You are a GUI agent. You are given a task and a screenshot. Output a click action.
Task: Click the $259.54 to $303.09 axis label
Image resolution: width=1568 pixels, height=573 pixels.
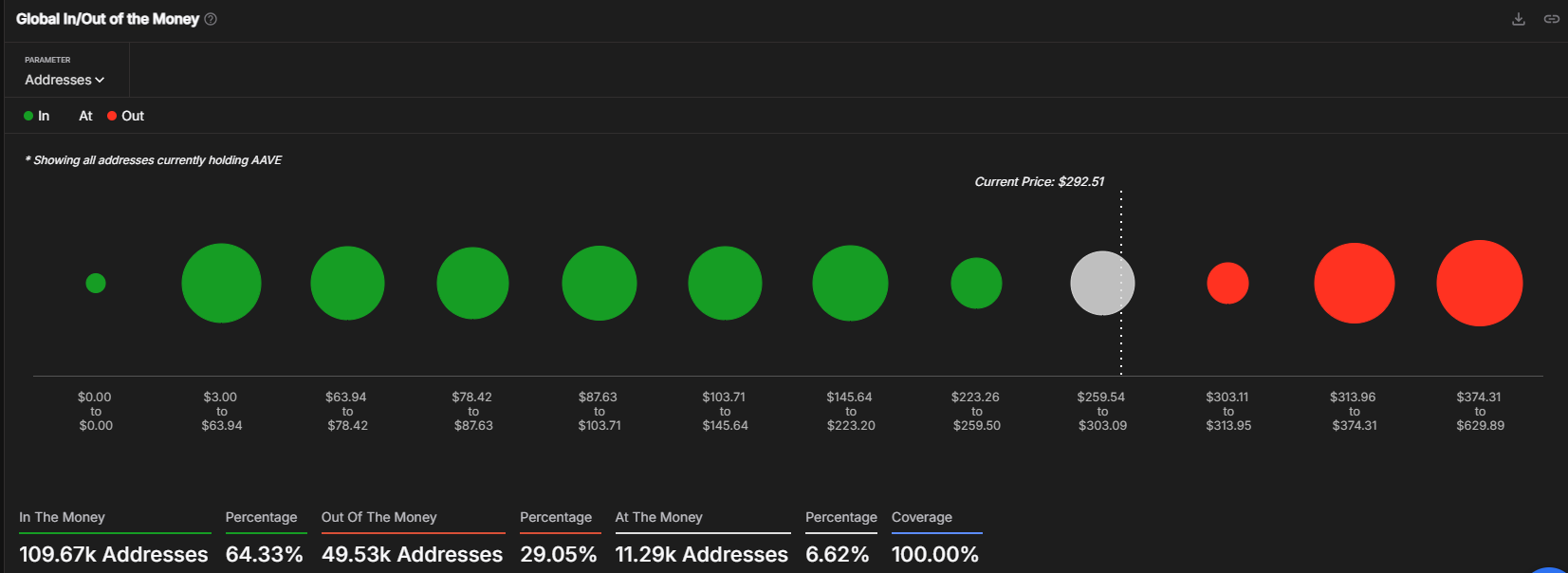[x=1102, y=411]
